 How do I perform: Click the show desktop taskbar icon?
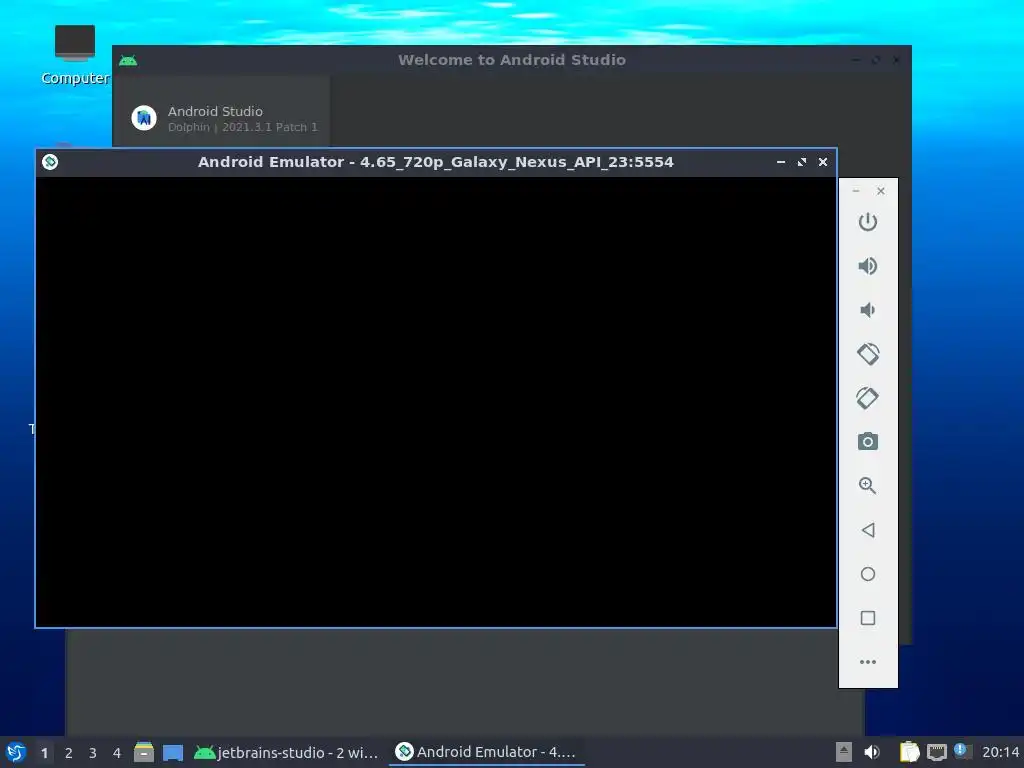[x=173, y=753]
